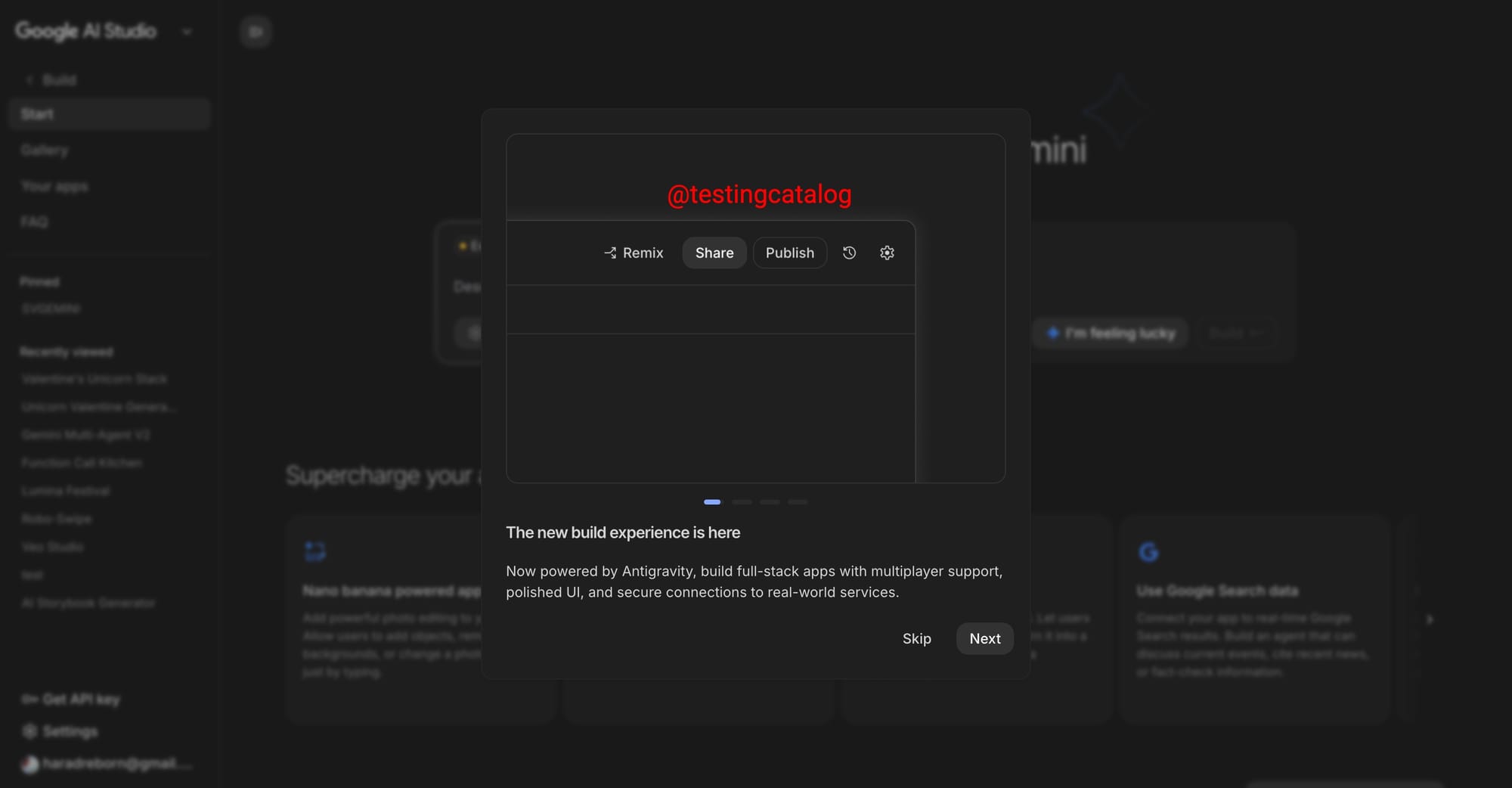Click the Google logo on Search data card
This screenshot has width=1512, height=788.
(x=1148, y=551)
